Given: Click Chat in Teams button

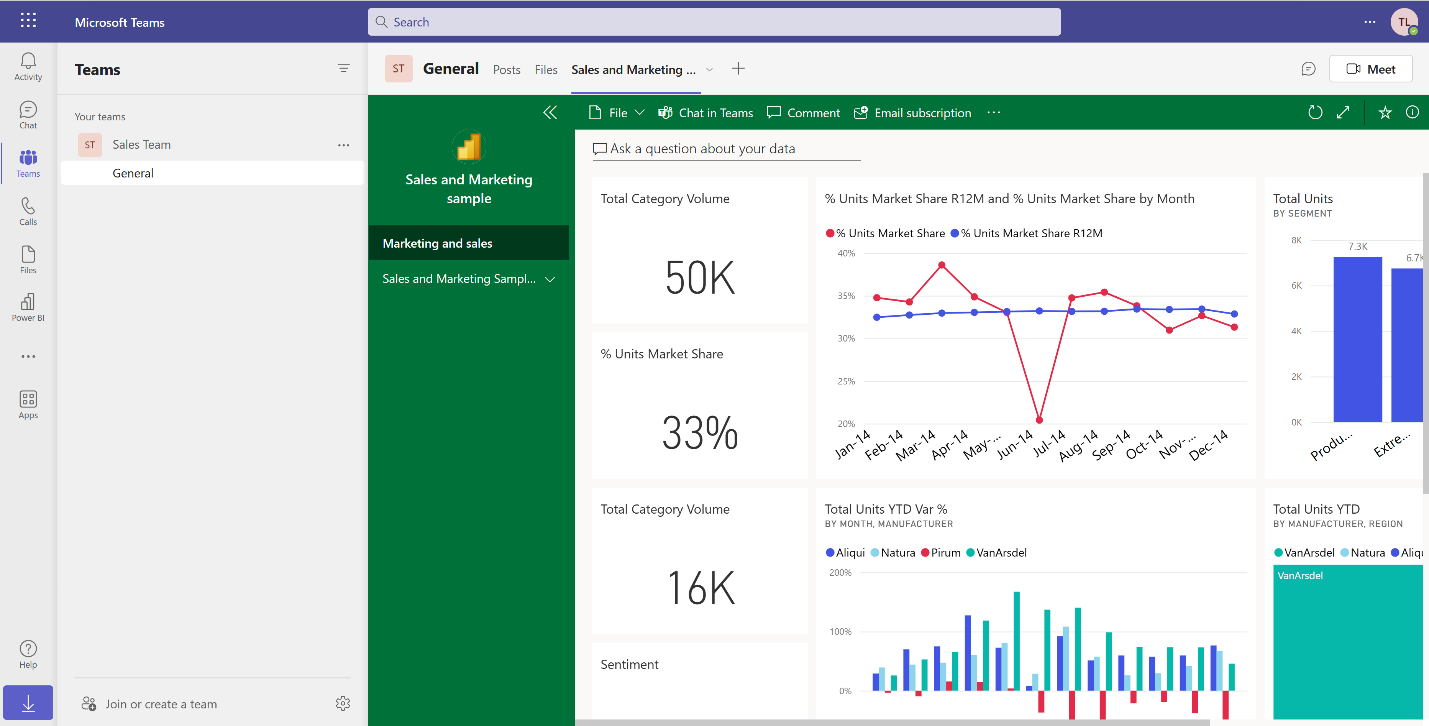Looking at the screenshot, I should 706,113.
